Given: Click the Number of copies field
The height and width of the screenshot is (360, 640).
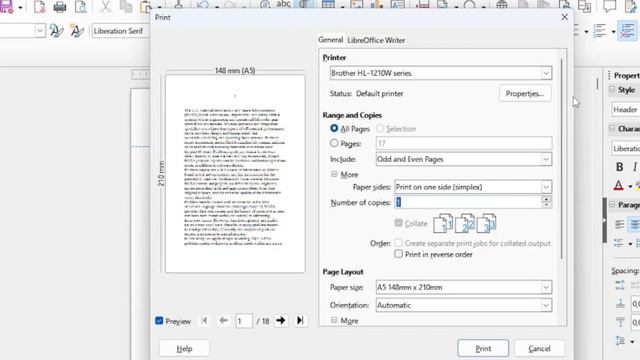Looking at the screenshot, I should tap(468, 202).
